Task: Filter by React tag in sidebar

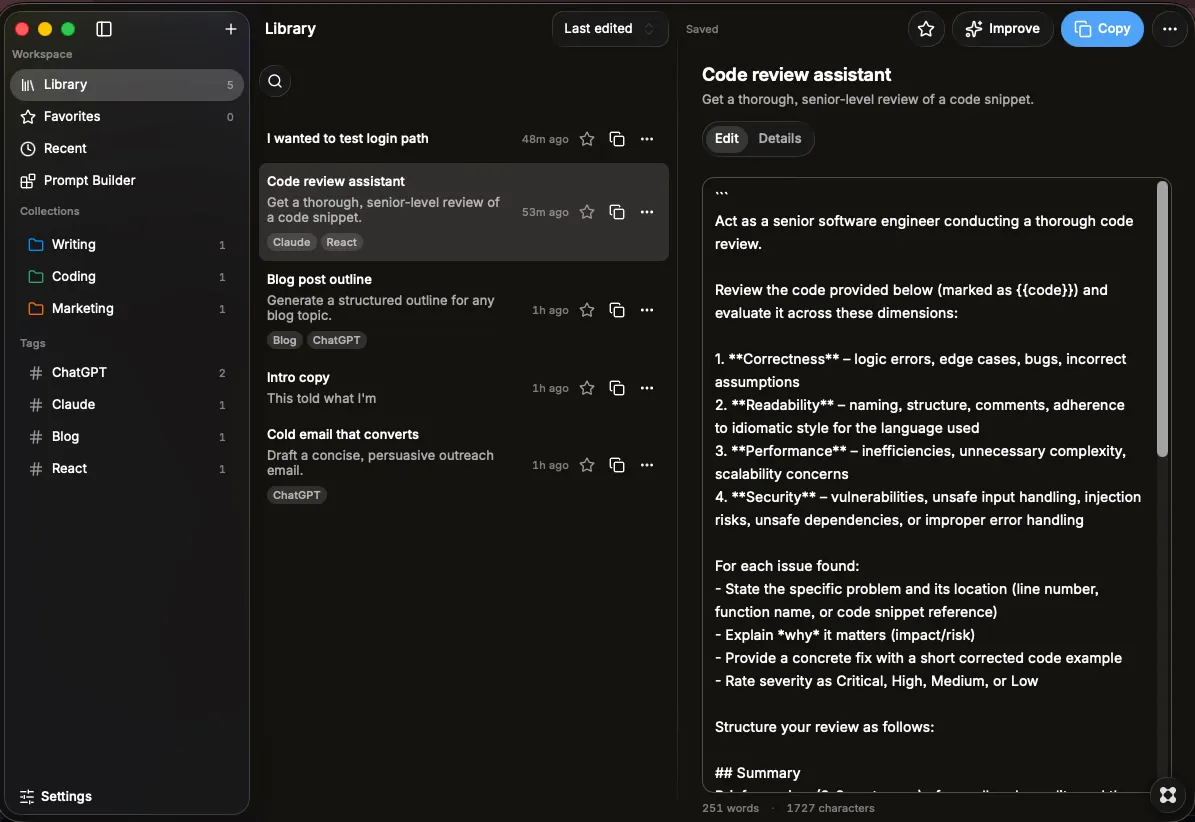Action: [127, 469]
